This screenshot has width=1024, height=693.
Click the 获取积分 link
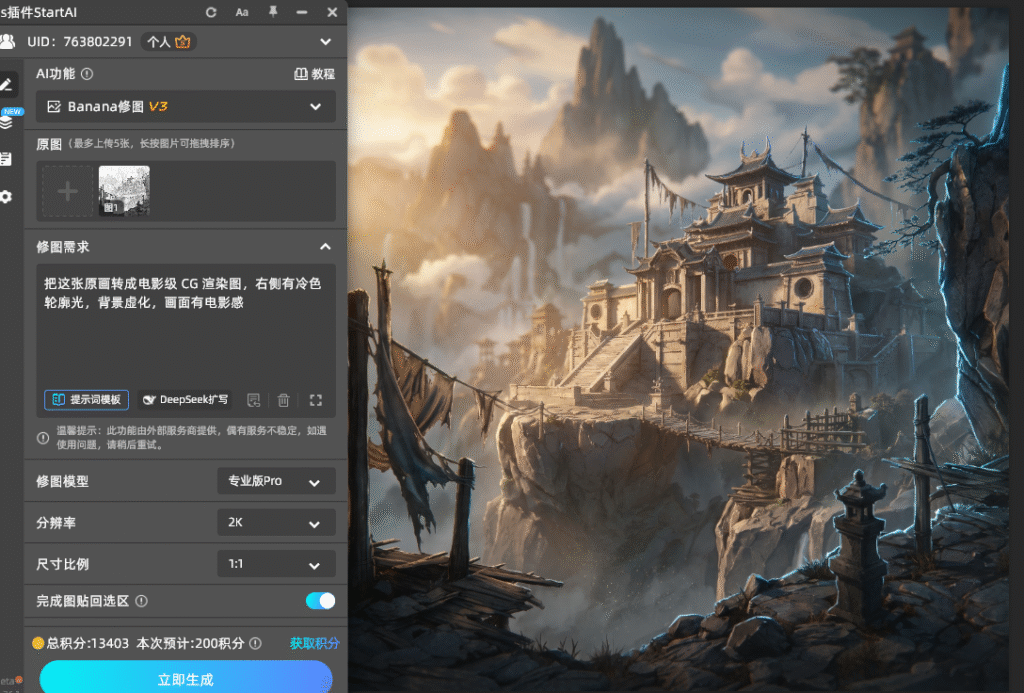[x=314, y=643]
